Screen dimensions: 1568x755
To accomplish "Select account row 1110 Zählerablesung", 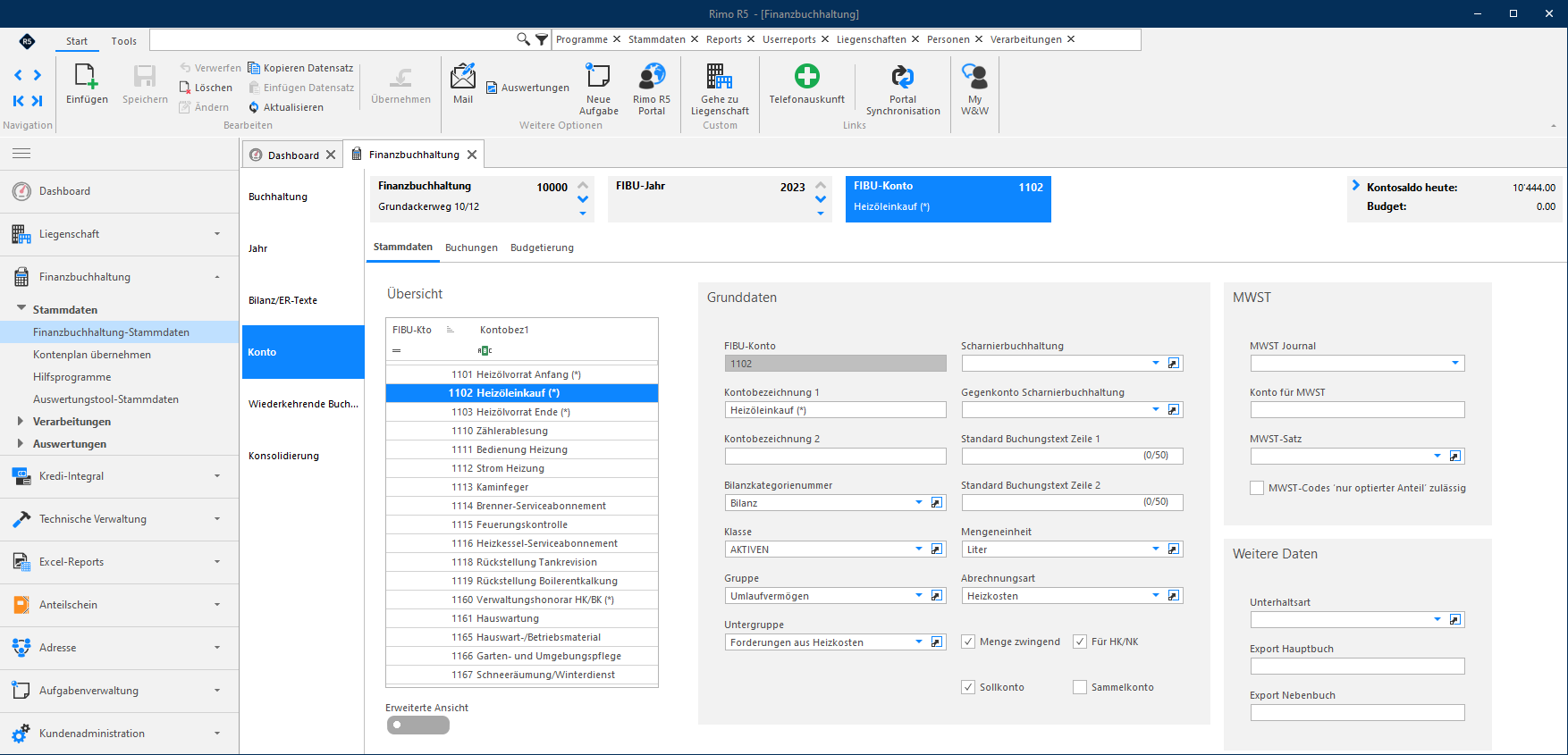I will coord(522,431).
